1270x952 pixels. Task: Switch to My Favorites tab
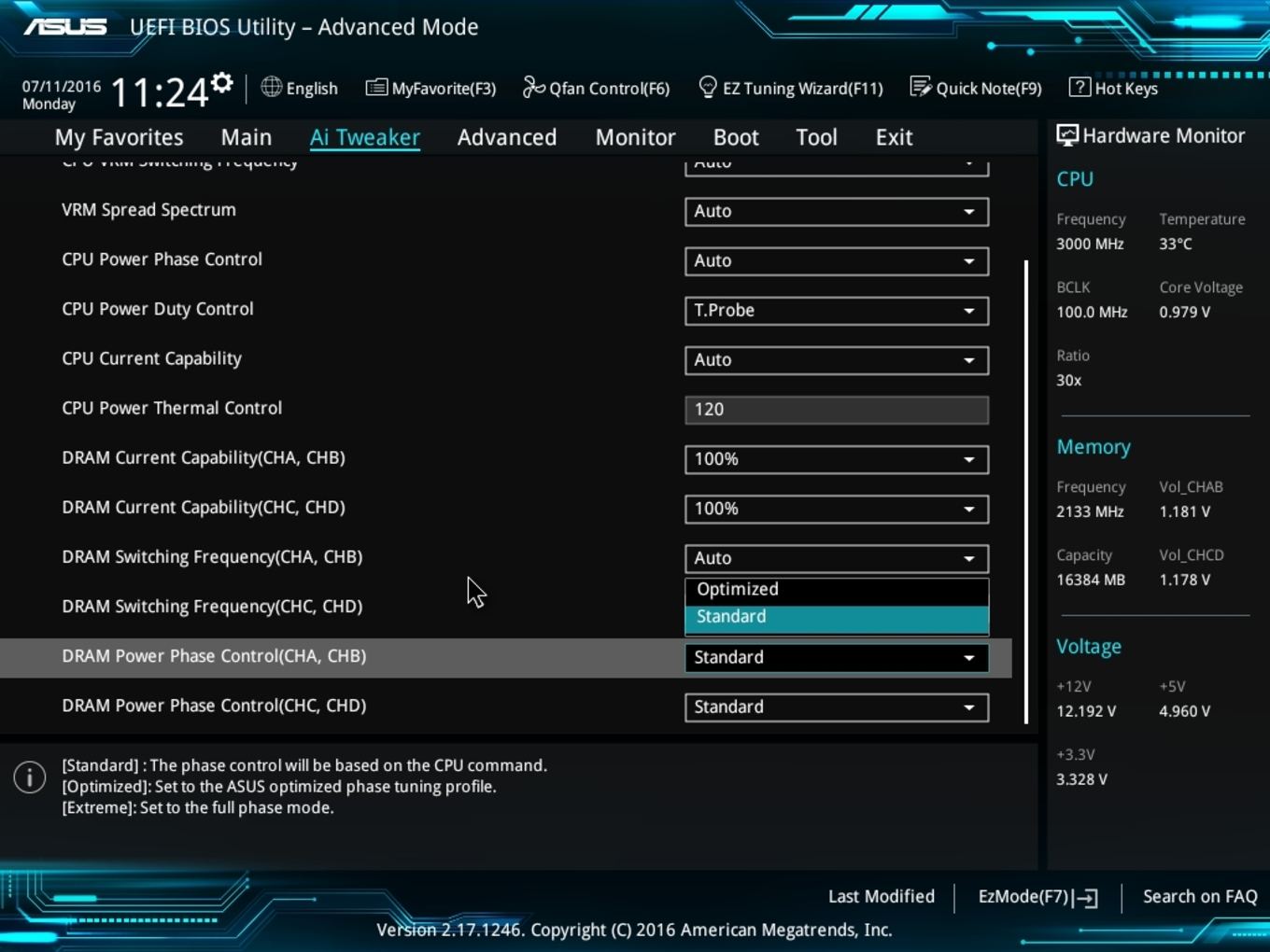coord(120,137)
